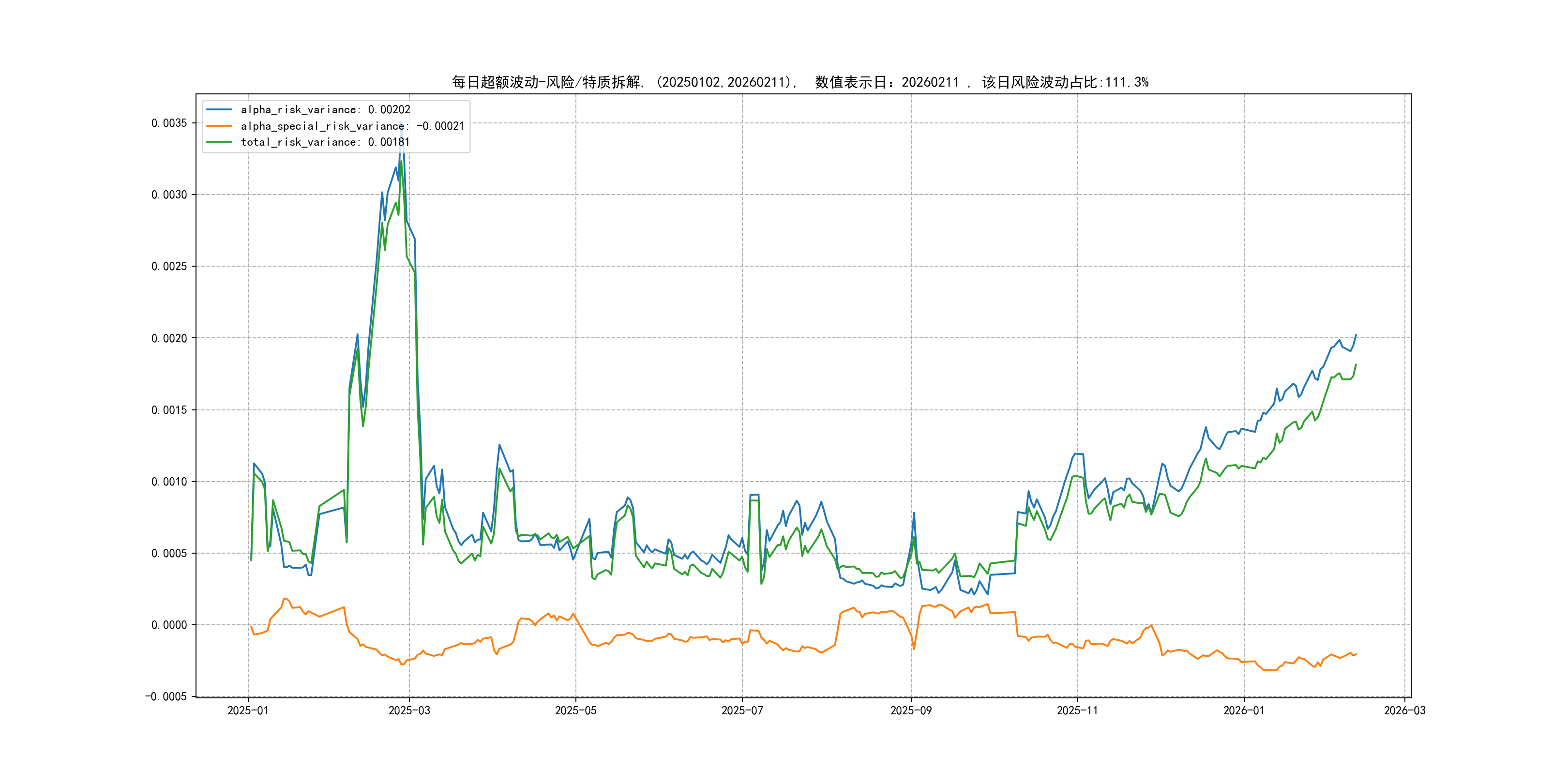Click the green total_risk_variance legend line sample
1568x784 pixels.
click(219, 142)
